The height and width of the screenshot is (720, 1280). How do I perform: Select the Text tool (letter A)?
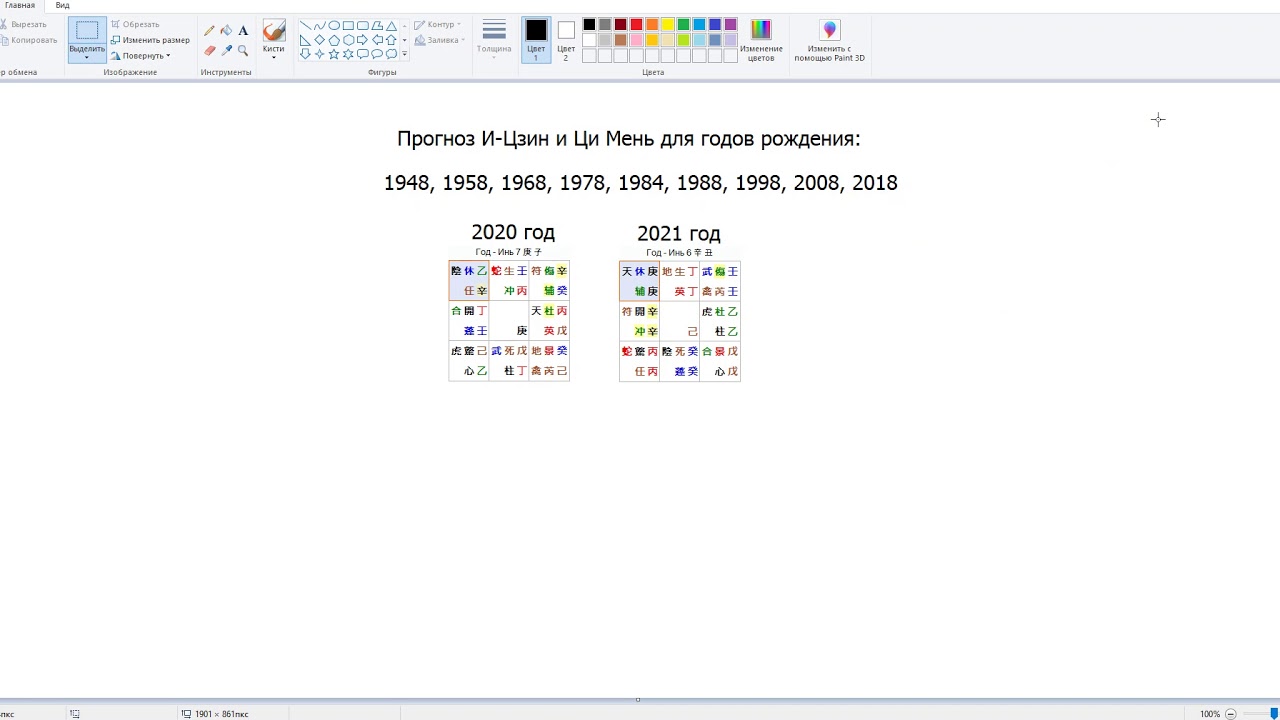(243, 31)
